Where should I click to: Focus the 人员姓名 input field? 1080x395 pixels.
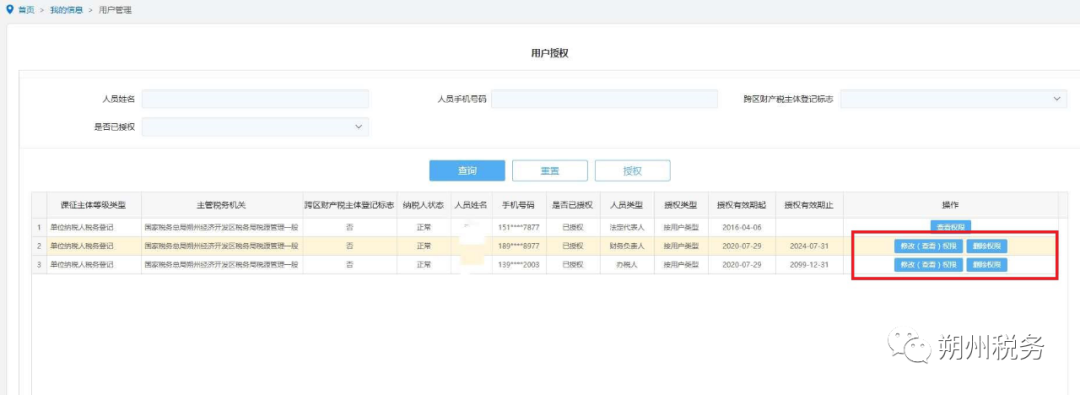(x=255, y=99)
